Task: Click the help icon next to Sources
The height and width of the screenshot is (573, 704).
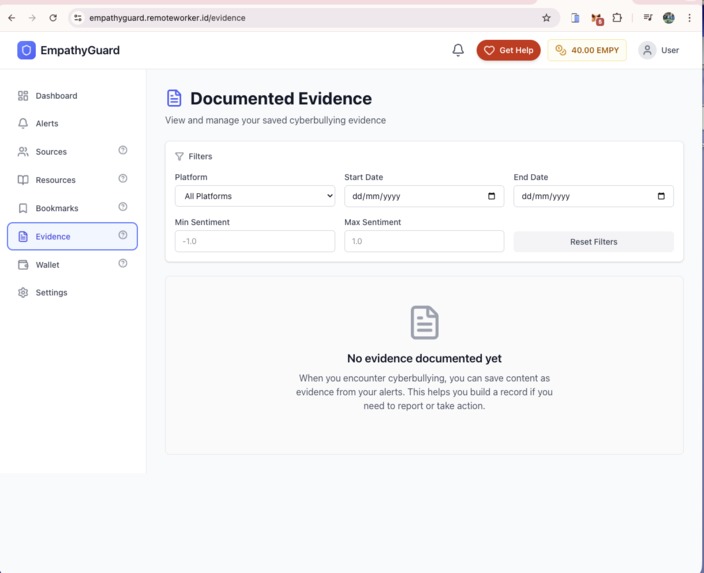Action: 123,150
